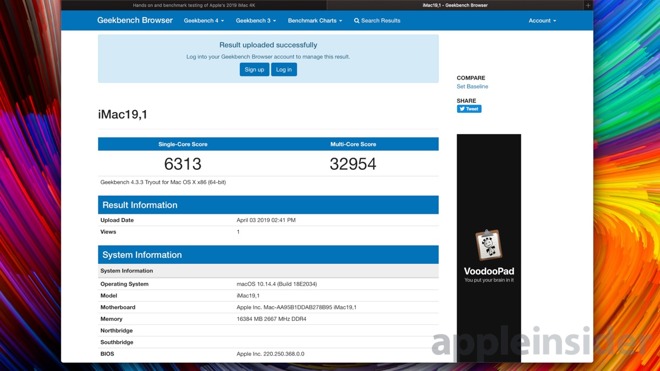Open the Account dropdown menu
This screenshot has width=660, height=371.
coord(542,21)
